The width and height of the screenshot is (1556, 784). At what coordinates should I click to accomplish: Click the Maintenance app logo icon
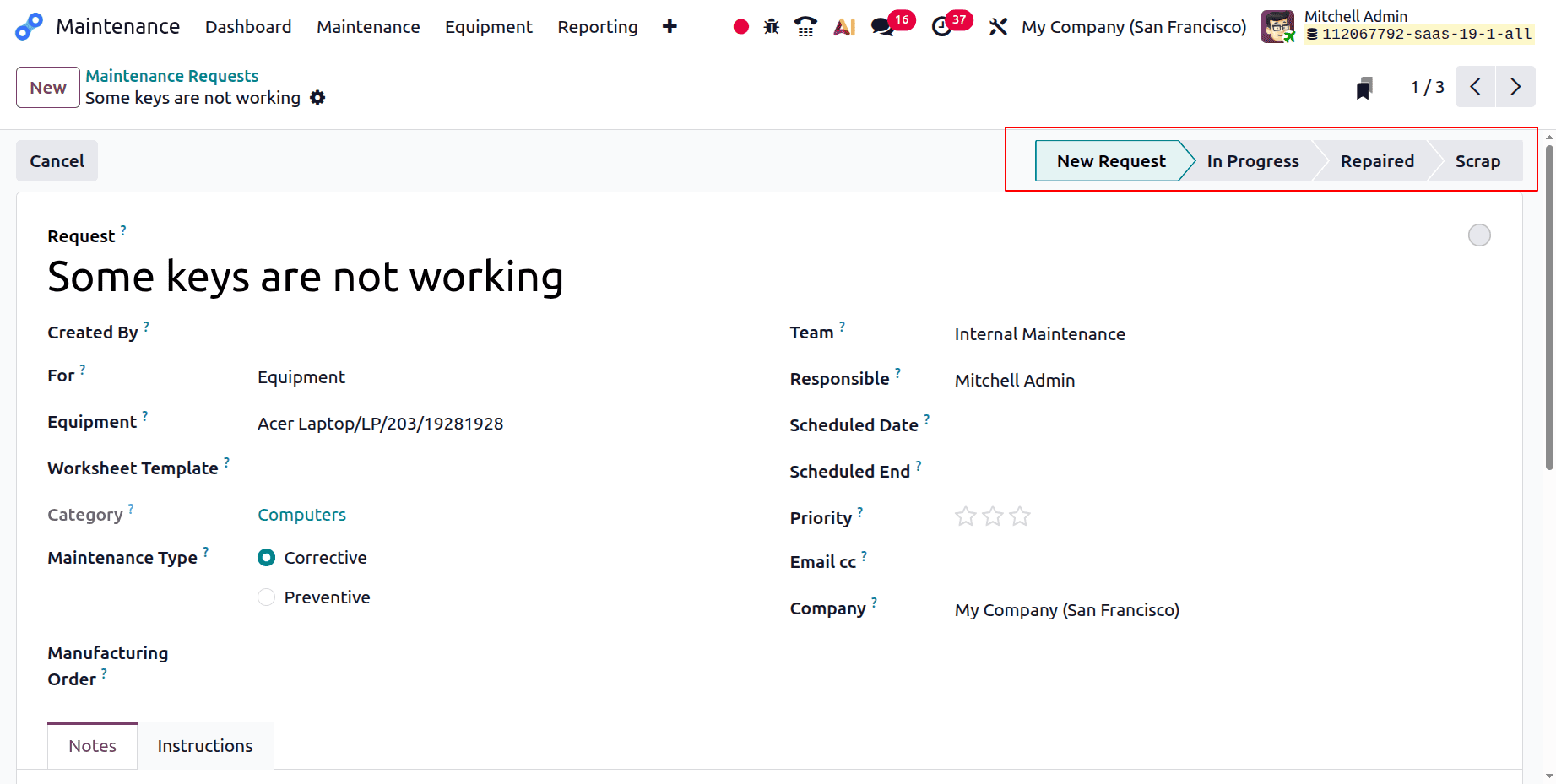(x=29, y=26)
